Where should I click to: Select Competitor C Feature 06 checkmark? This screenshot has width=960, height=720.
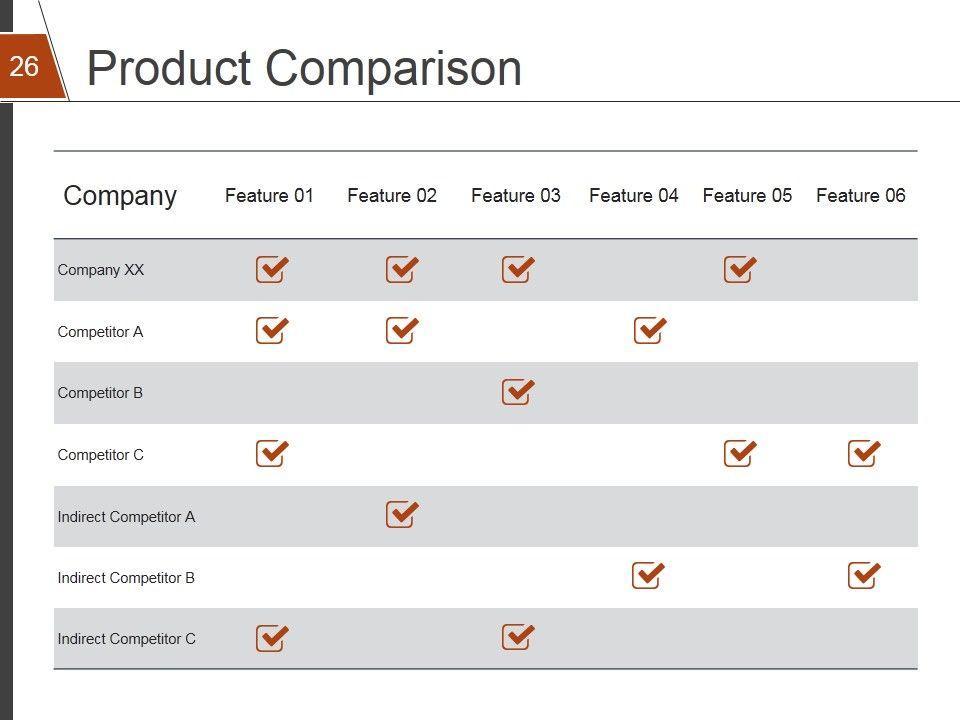pyautogui.click(x=863, y=454)
